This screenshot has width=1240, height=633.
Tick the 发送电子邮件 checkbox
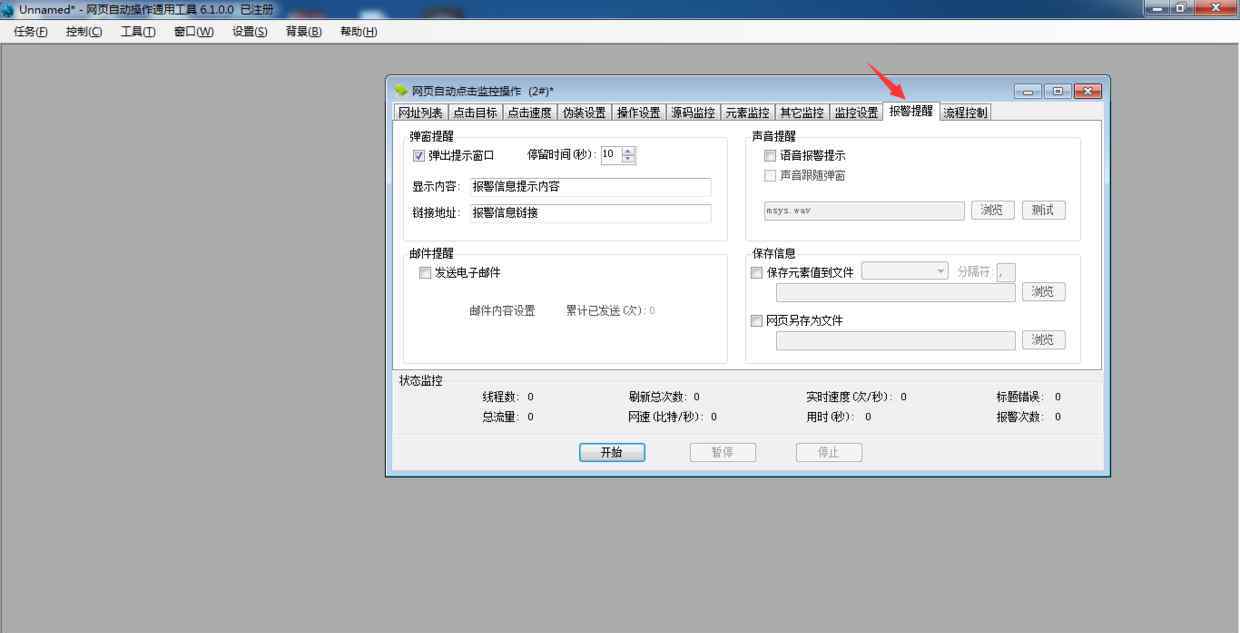click(x=425, y=273)
